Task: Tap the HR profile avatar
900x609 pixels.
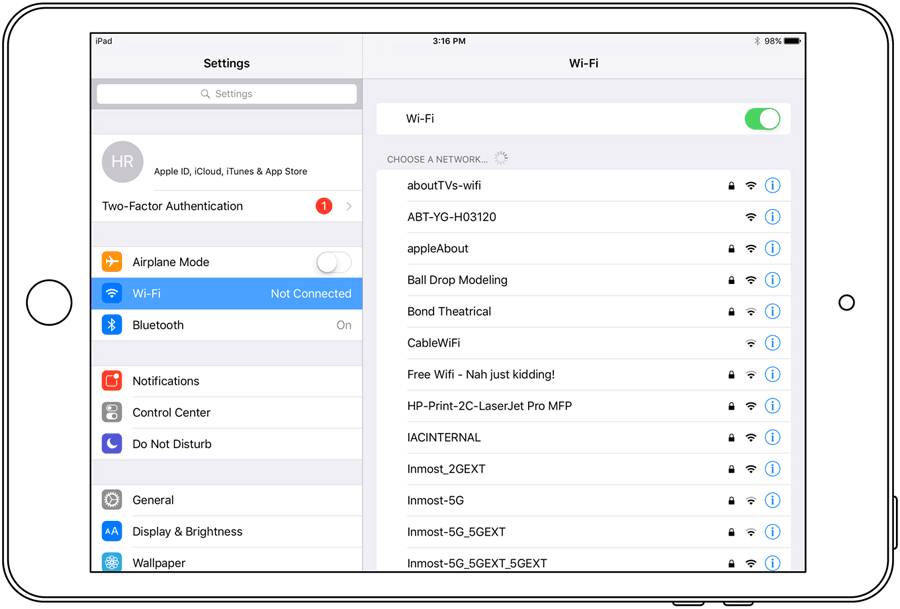Action: coord(122,162)
